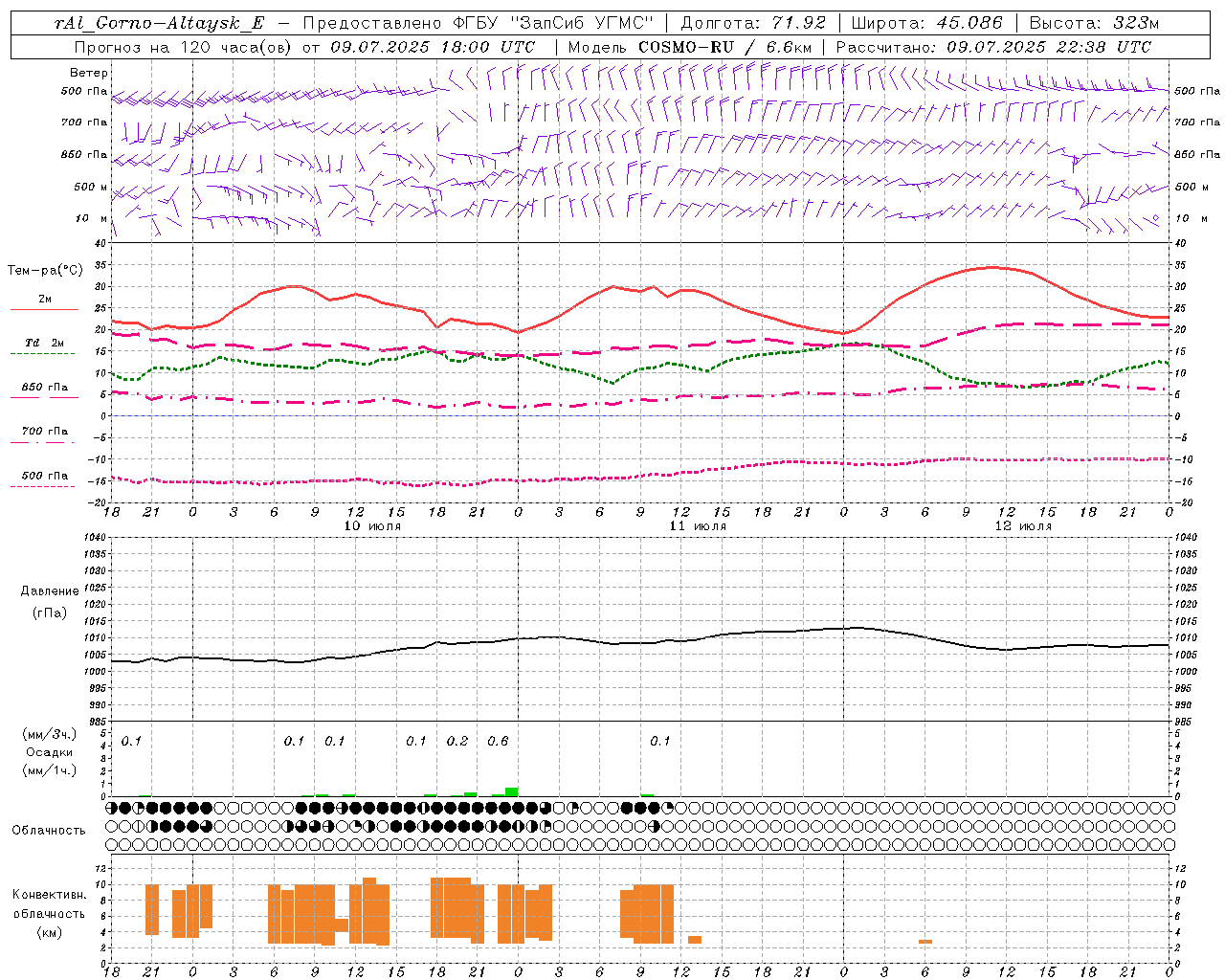Screen dimensions: 1225x980
Task: Click the small orange convective bar on 12 июля
Action: click(925, 942)
